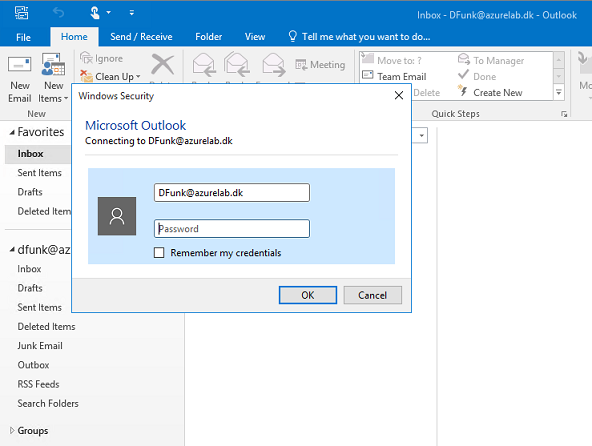Select Drafts under Favorites
The image size is (592, 446).
(x=30, y=192)
